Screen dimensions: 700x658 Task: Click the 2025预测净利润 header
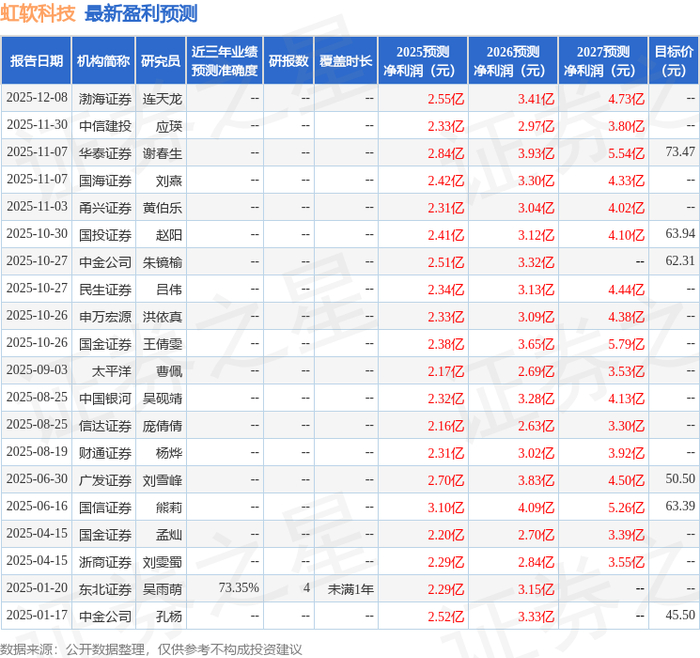(x=423, y=61)
